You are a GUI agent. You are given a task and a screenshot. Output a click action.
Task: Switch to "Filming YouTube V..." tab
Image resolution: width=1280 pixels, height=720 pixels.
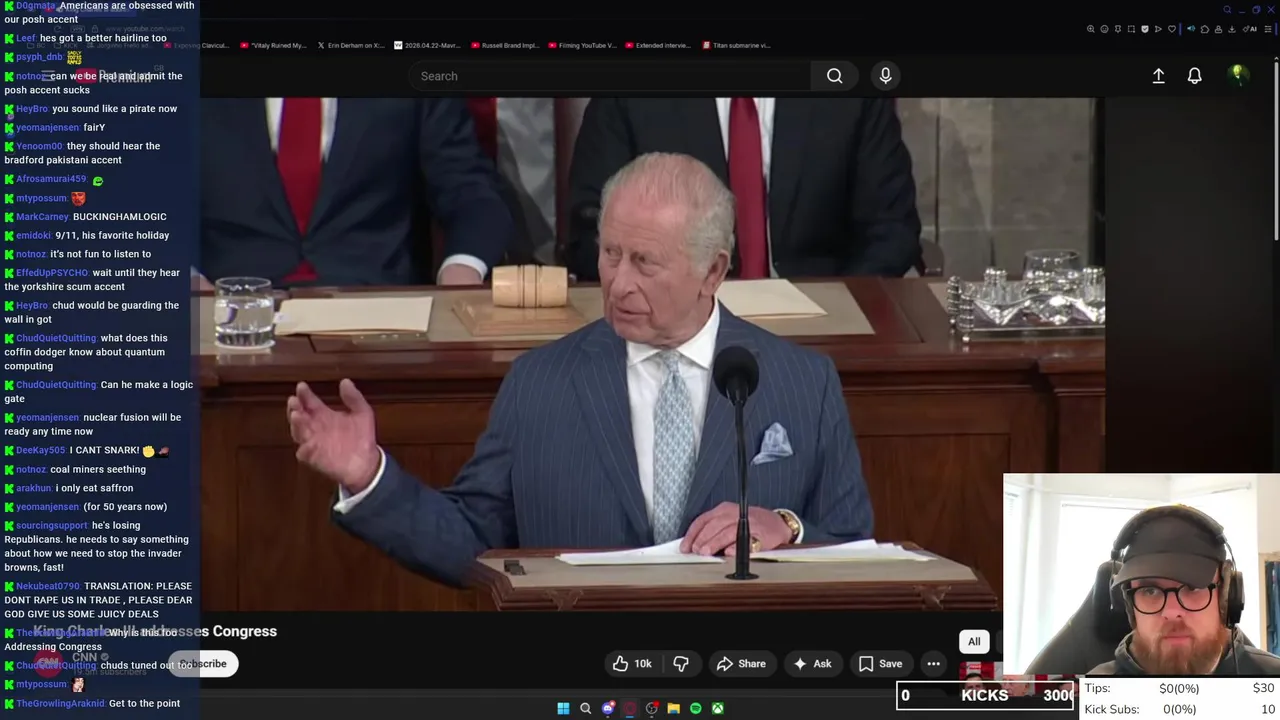tap(582, 45)
